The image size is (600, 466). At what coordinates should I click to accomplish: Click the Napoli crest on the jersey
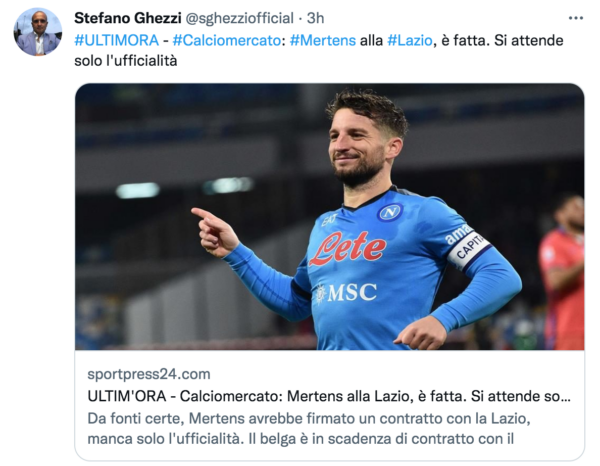pyautogui.click(x=388, y=212)
